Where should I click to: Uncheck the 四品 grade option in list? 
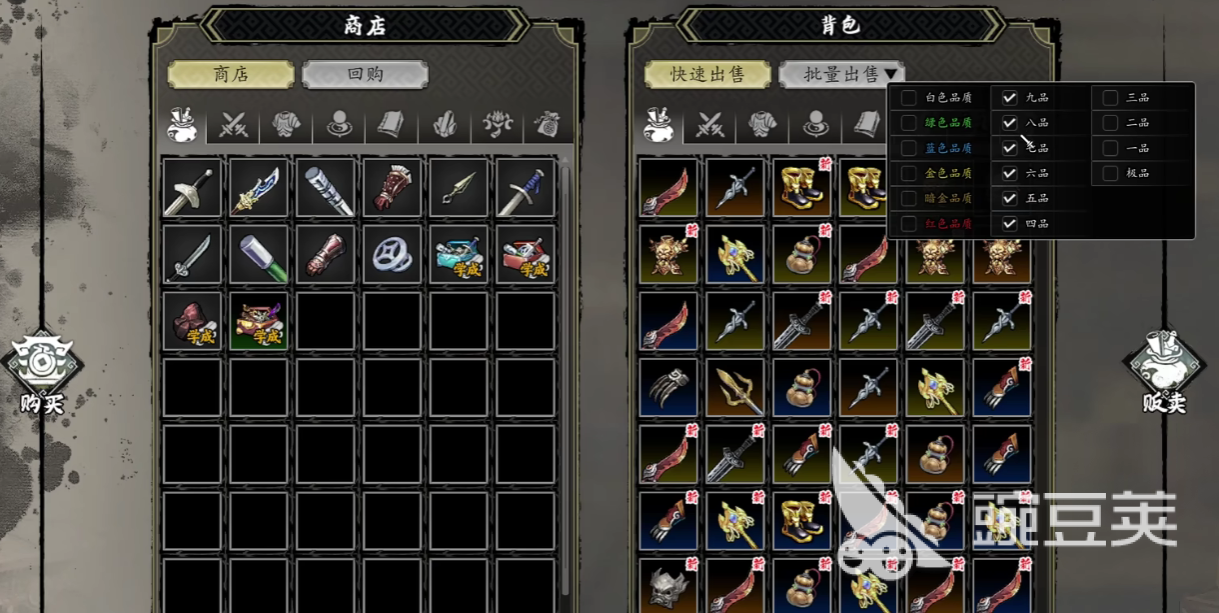pyautogui.click(x=1010, y=224)
